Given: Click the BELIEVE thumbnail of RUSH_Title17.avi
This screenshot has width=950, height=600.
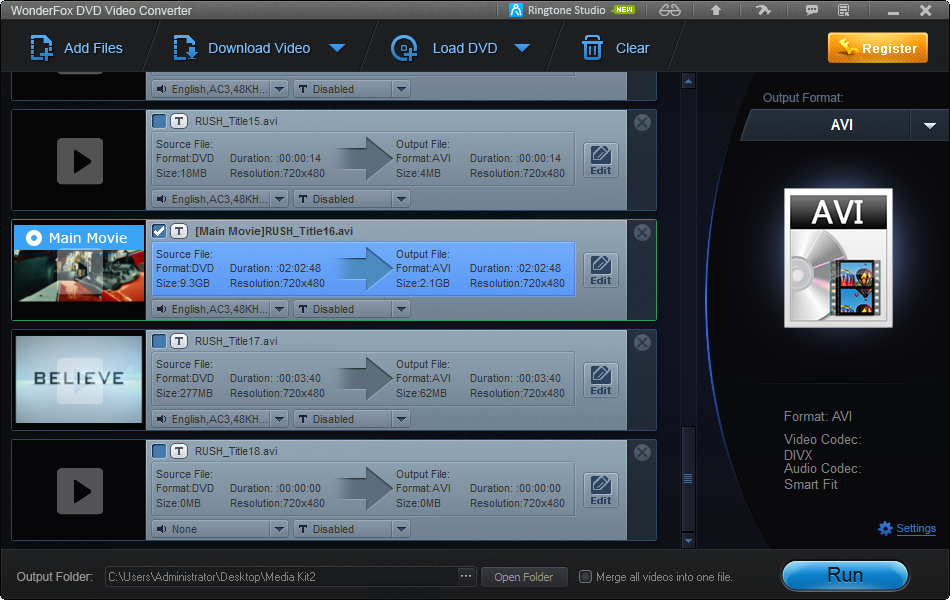Looking at the screenshot, I should [x=79, y=379].
